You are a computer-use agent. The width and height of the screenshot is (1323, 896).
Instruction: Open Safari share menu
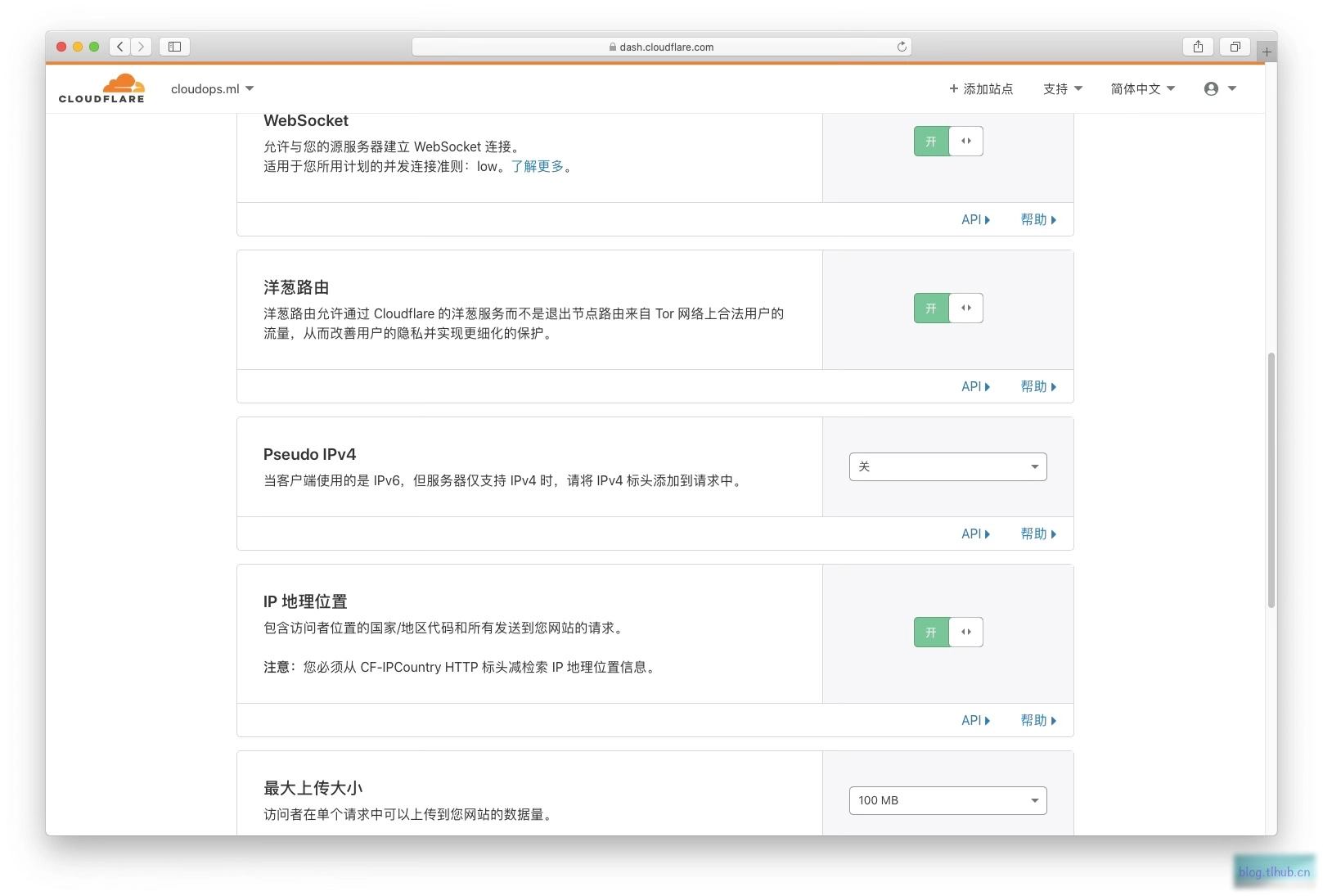tap(1198, 47)
